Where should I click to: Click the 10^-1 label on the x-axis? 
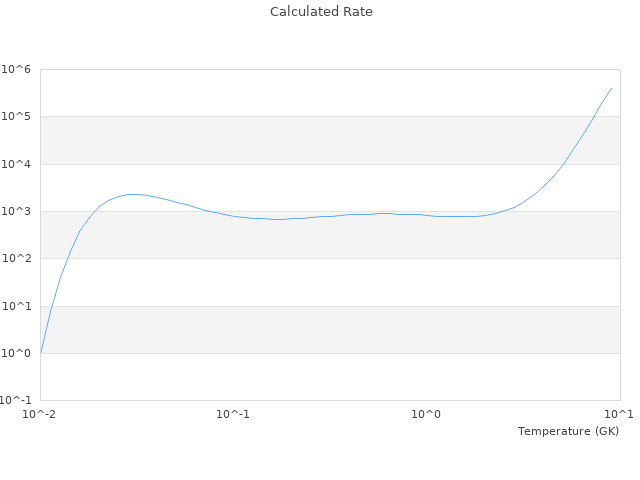[x=233, y=414]
